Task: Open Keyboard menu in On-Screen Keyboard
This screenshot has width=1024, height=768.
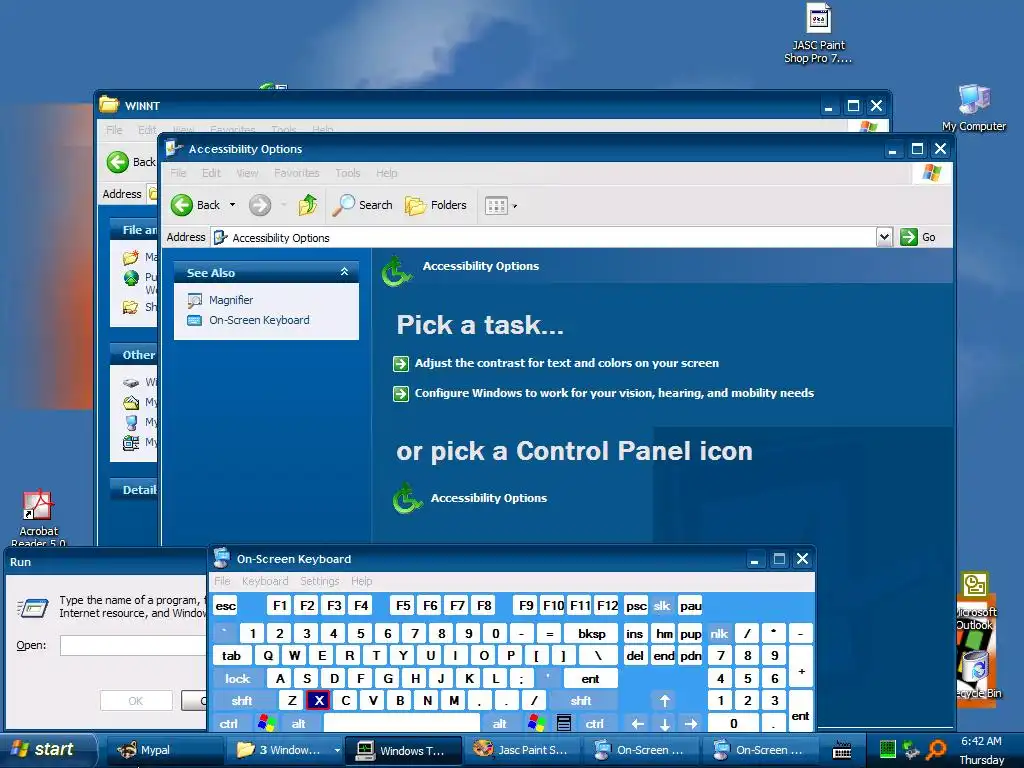Action: pos(264,581)
